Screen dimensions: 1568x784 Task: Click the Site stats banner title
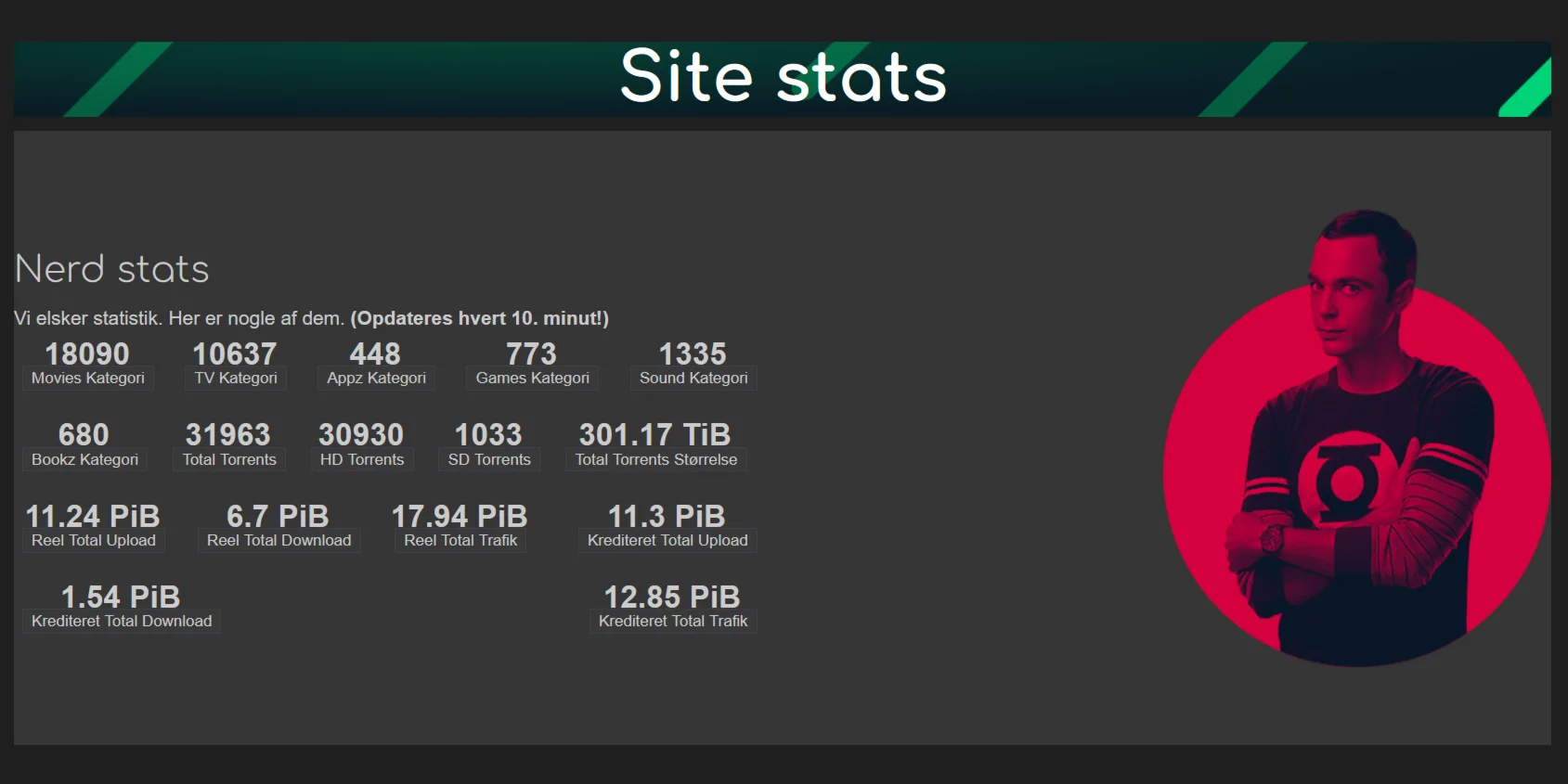784,77
